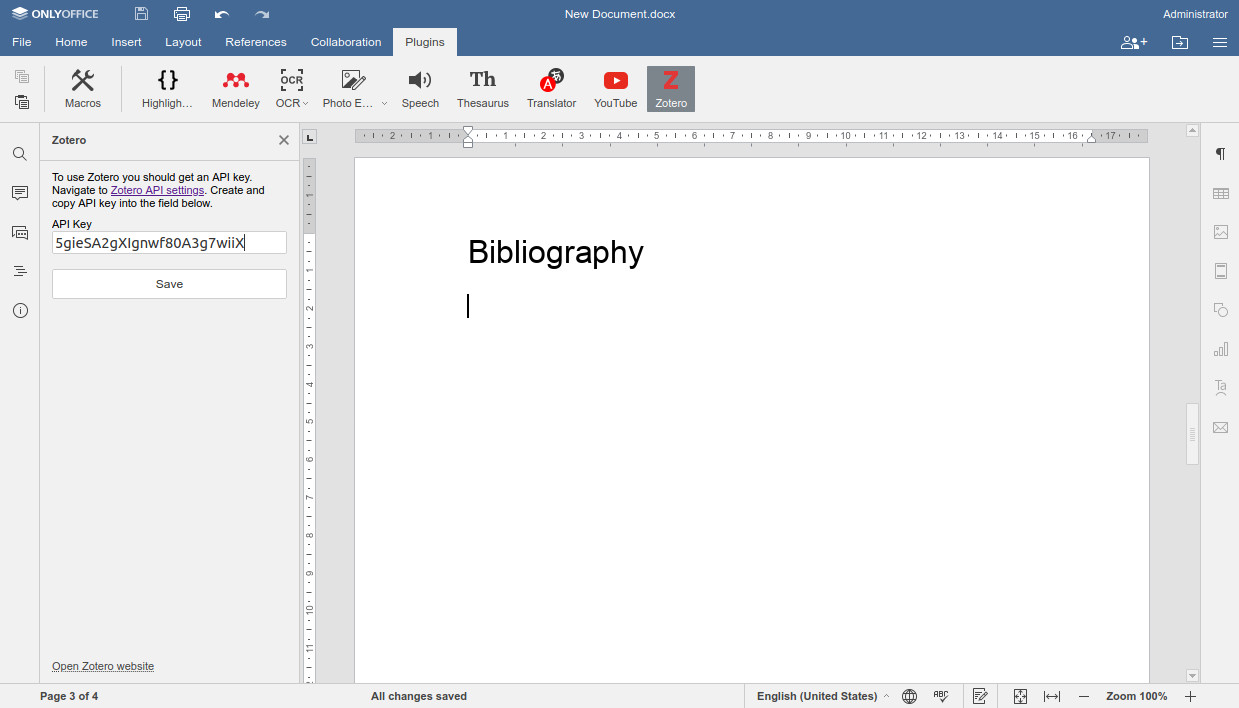
Task: Click the scroll up arrow of document scrollbar
Action: click(x=1192, y=130)
